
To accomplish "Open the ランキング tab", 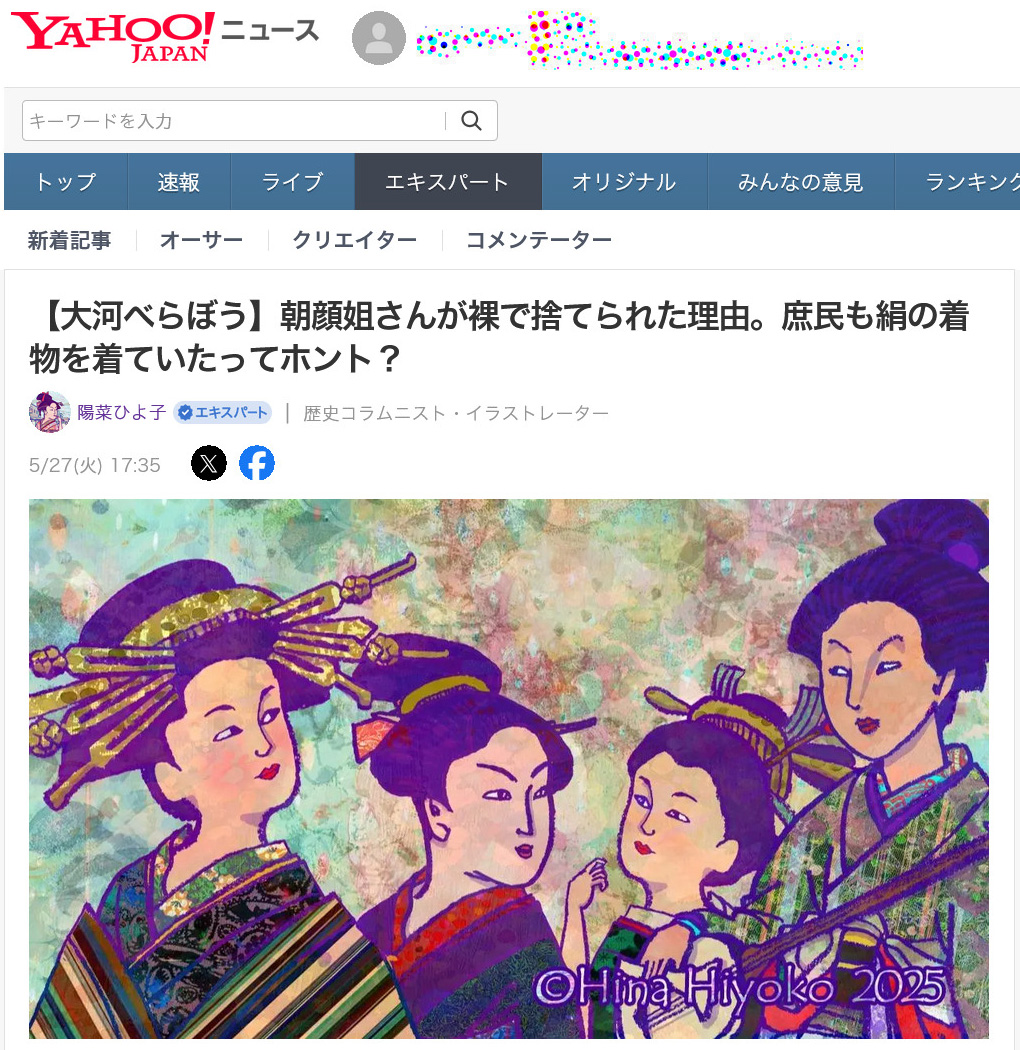I will [x=958, y=181].
